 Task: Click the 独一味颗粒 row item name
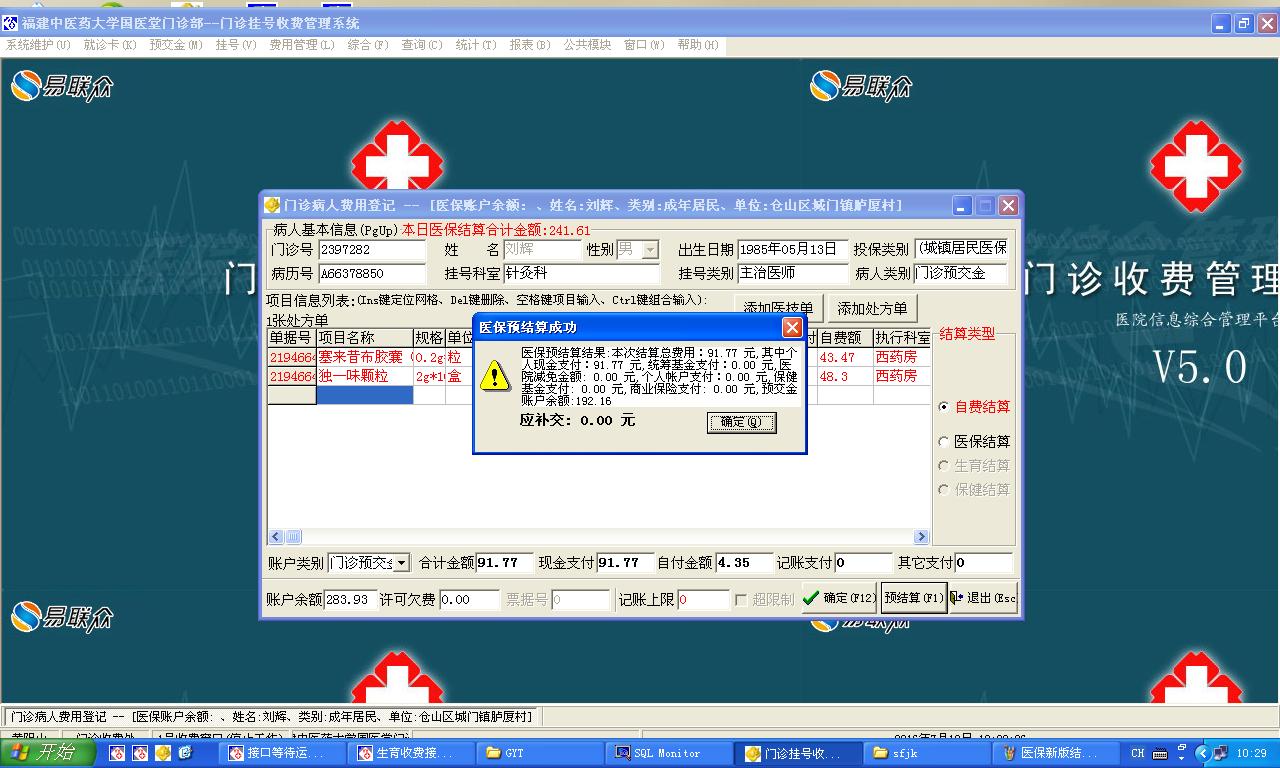pos(365,376)
